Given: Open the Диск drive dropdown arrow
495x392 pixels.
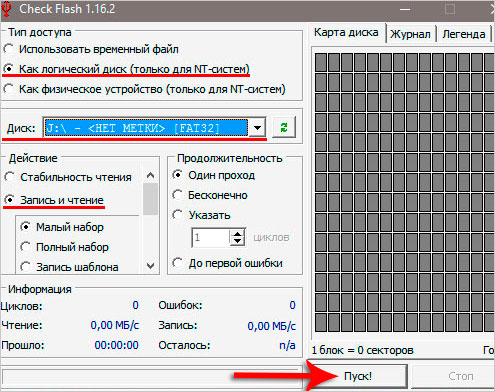Looking at the screenshot, I should click(x=257, y=127).
